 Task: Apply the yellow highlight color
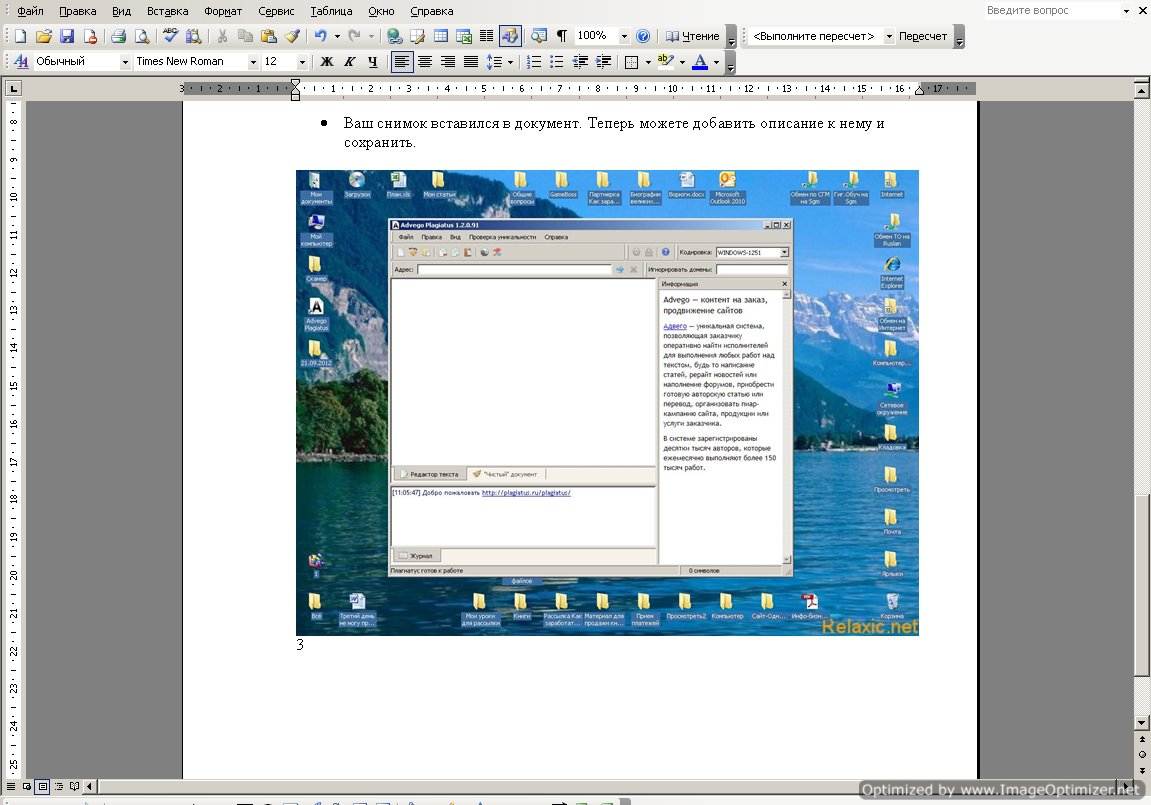(665, 62)
